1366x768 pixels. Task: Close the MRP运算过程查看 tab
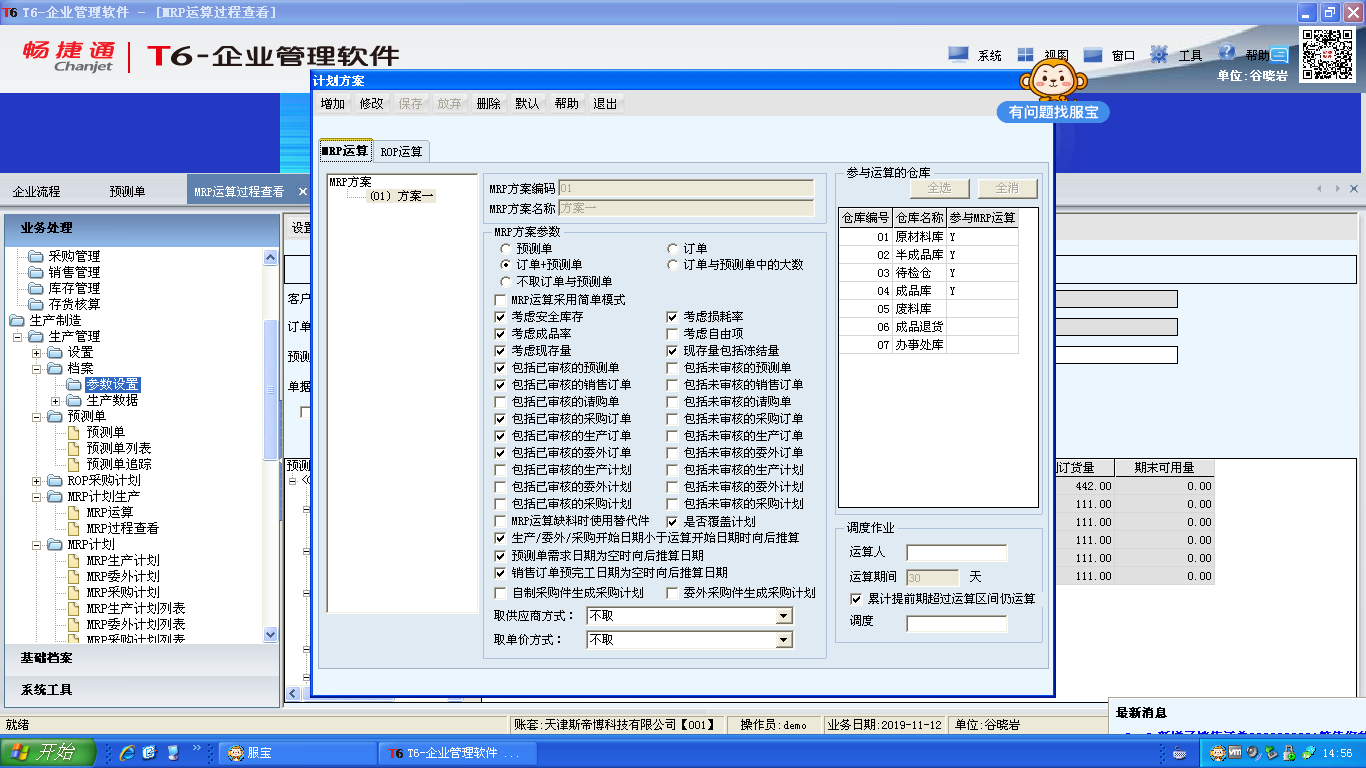(302, 190)
